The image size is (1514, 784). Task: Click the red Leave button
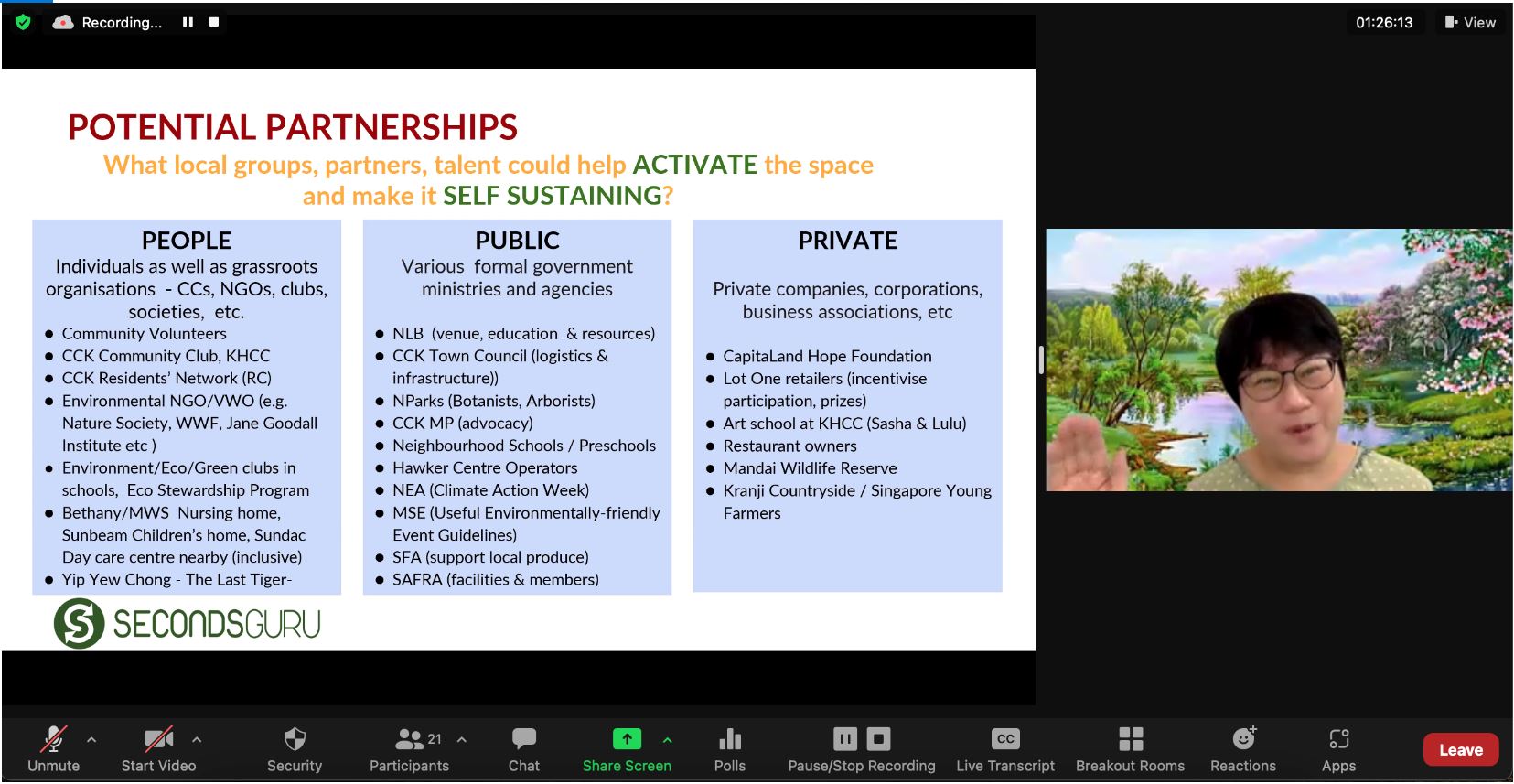[x=1461, y=750]
